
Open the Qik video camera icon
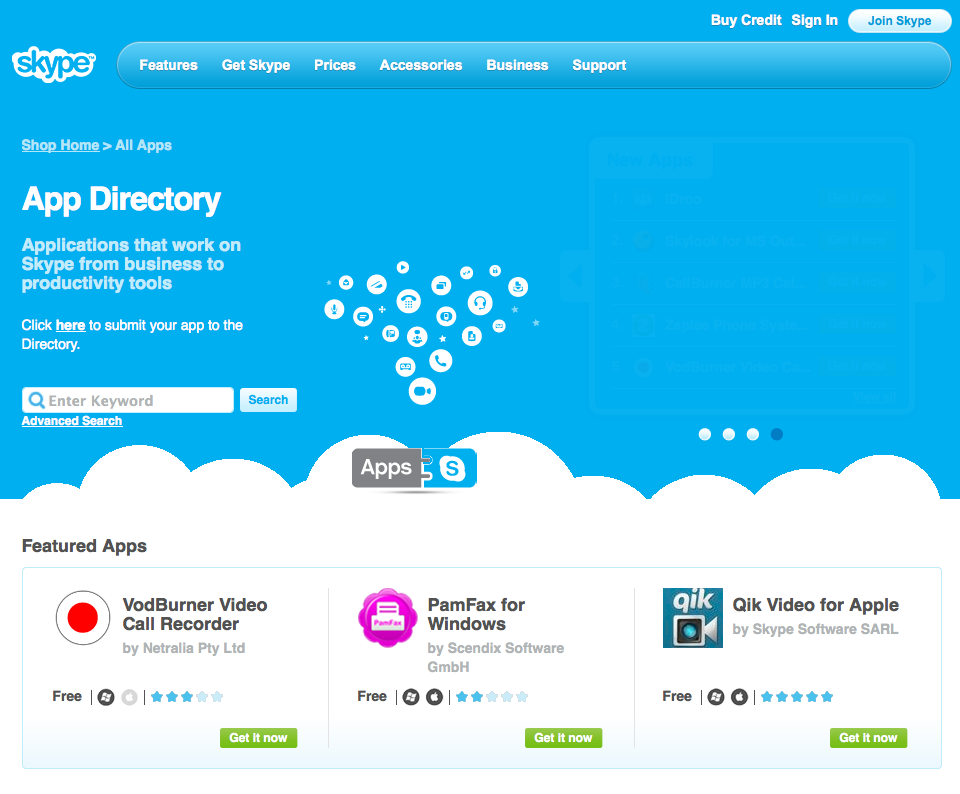[692, 618]
